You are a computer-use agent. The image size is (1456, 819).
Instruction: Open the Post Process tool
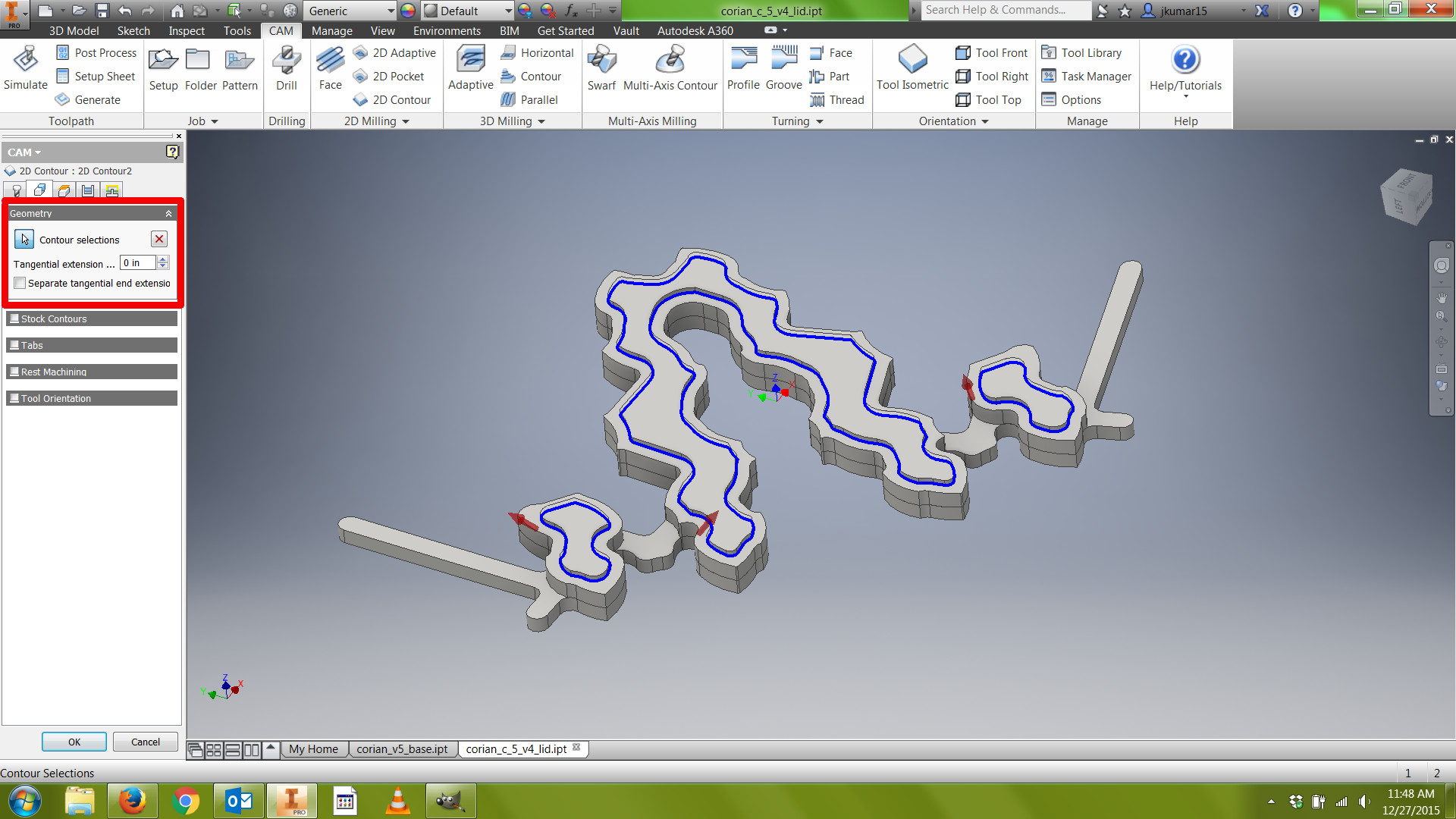96,53
